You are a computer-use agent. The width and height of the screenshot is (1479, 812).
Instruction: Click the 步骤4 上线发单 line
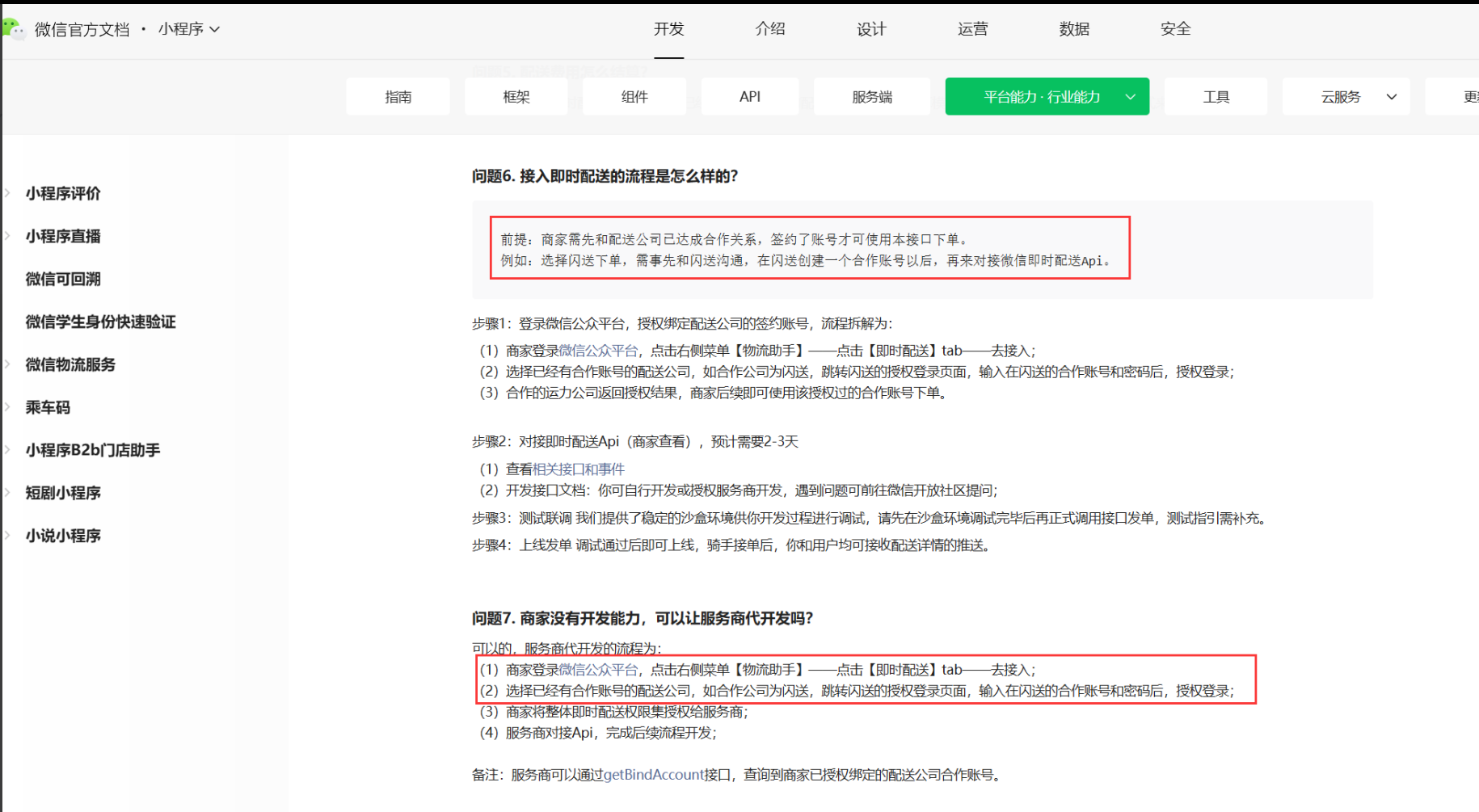click(x=731, y=545)
